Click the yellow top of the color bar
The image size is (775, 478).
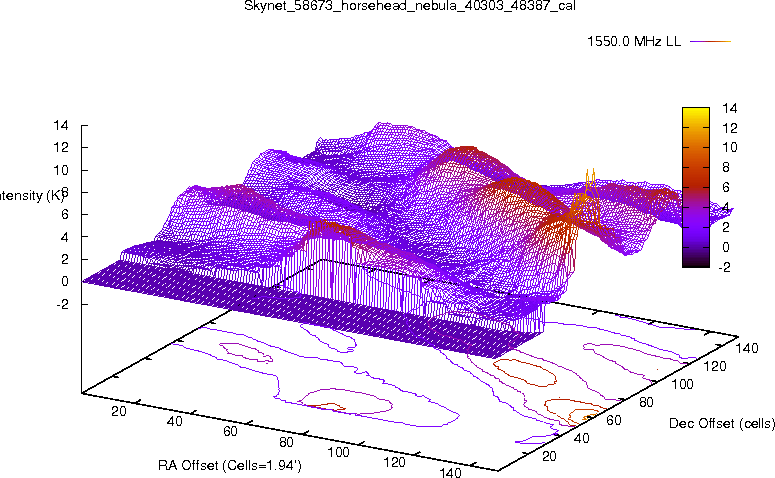coord(694,111)
